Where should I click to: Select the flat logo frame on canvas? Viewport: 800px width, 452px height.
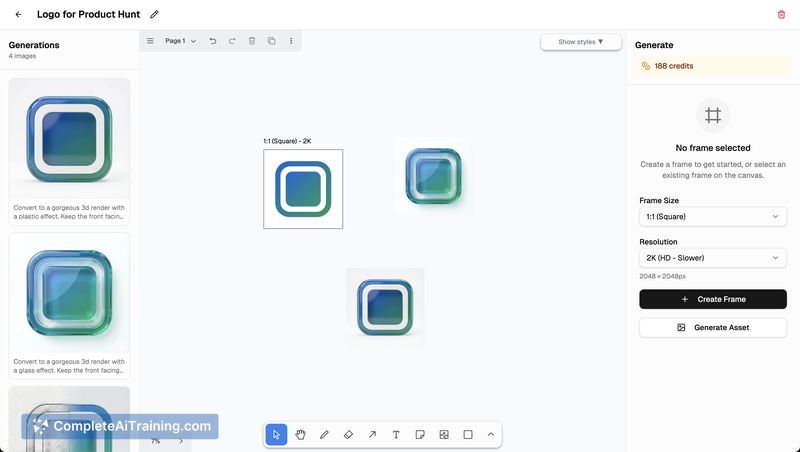pos(303,189)
